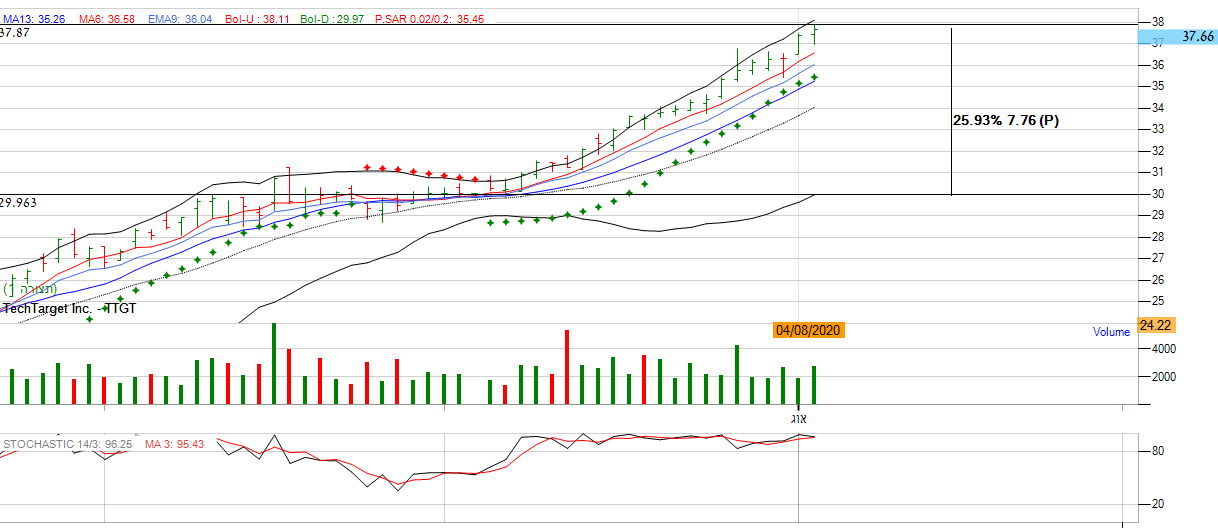Click the MA13 indicator legend label
The image size is (1218, 530).
coord(34,18)
